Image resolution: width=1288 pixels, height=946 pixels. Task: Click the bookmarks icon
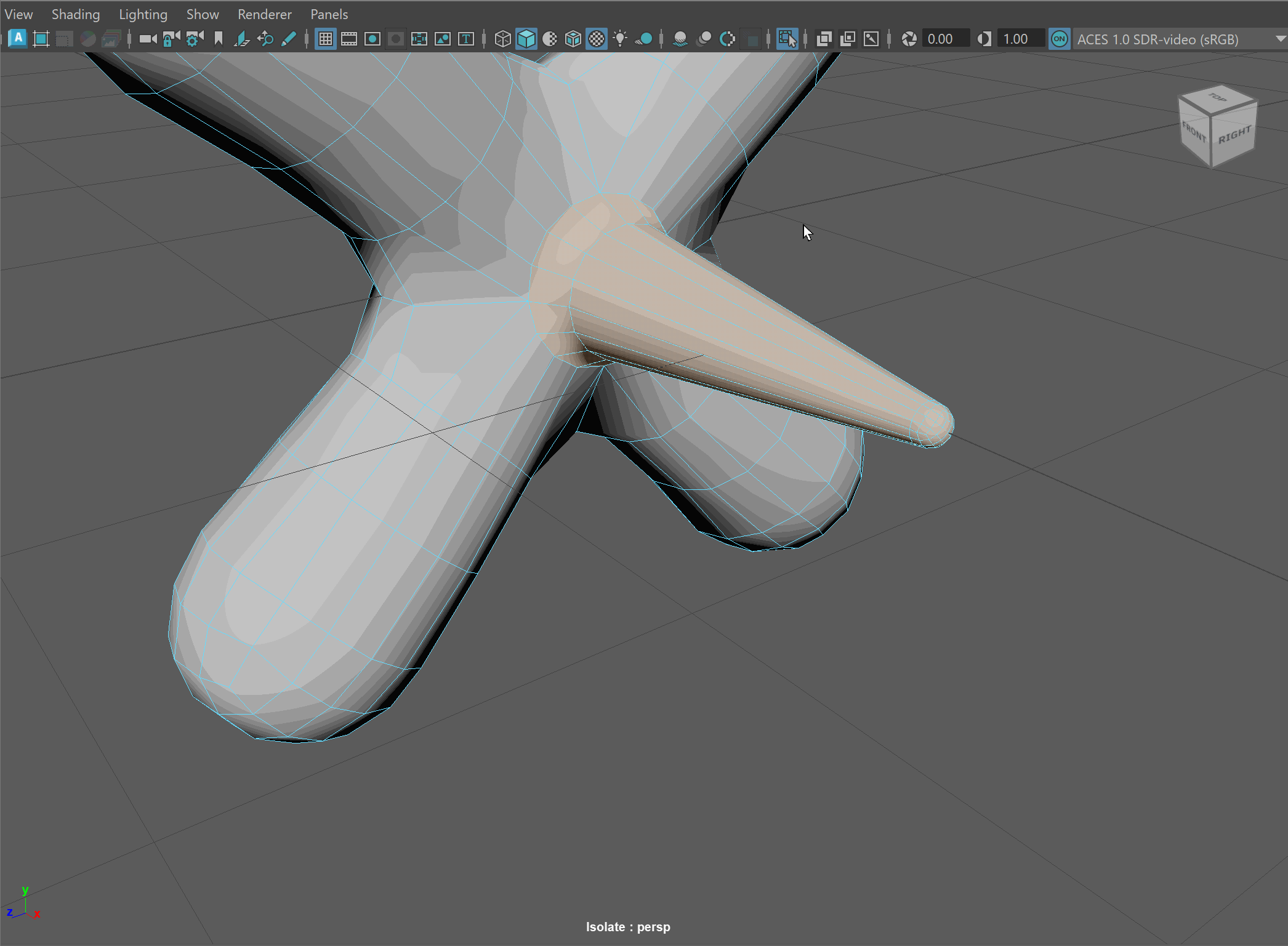(218, 39)
